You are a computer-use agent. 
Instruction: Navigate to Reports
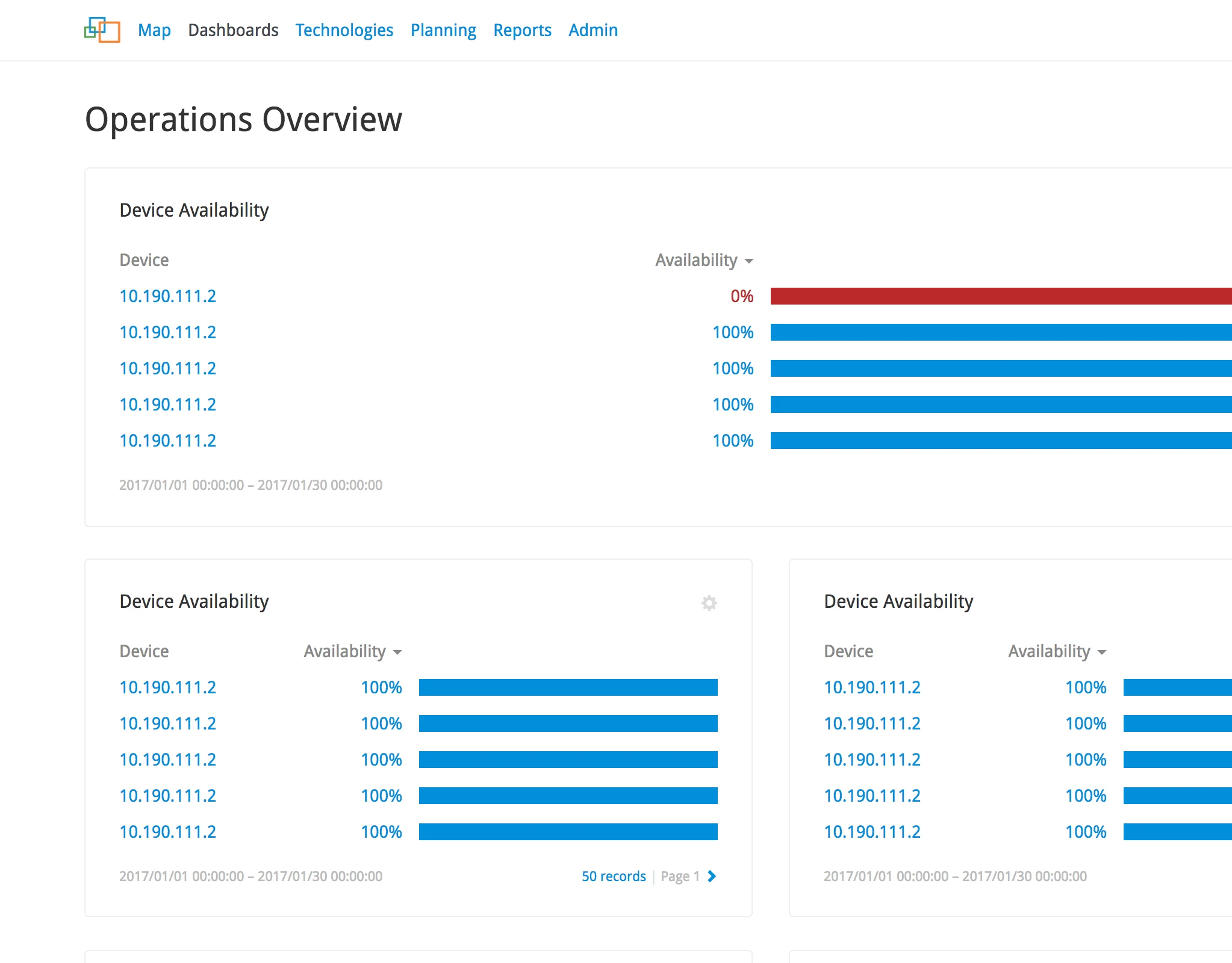pyautogui.click(x=522, y=30)
